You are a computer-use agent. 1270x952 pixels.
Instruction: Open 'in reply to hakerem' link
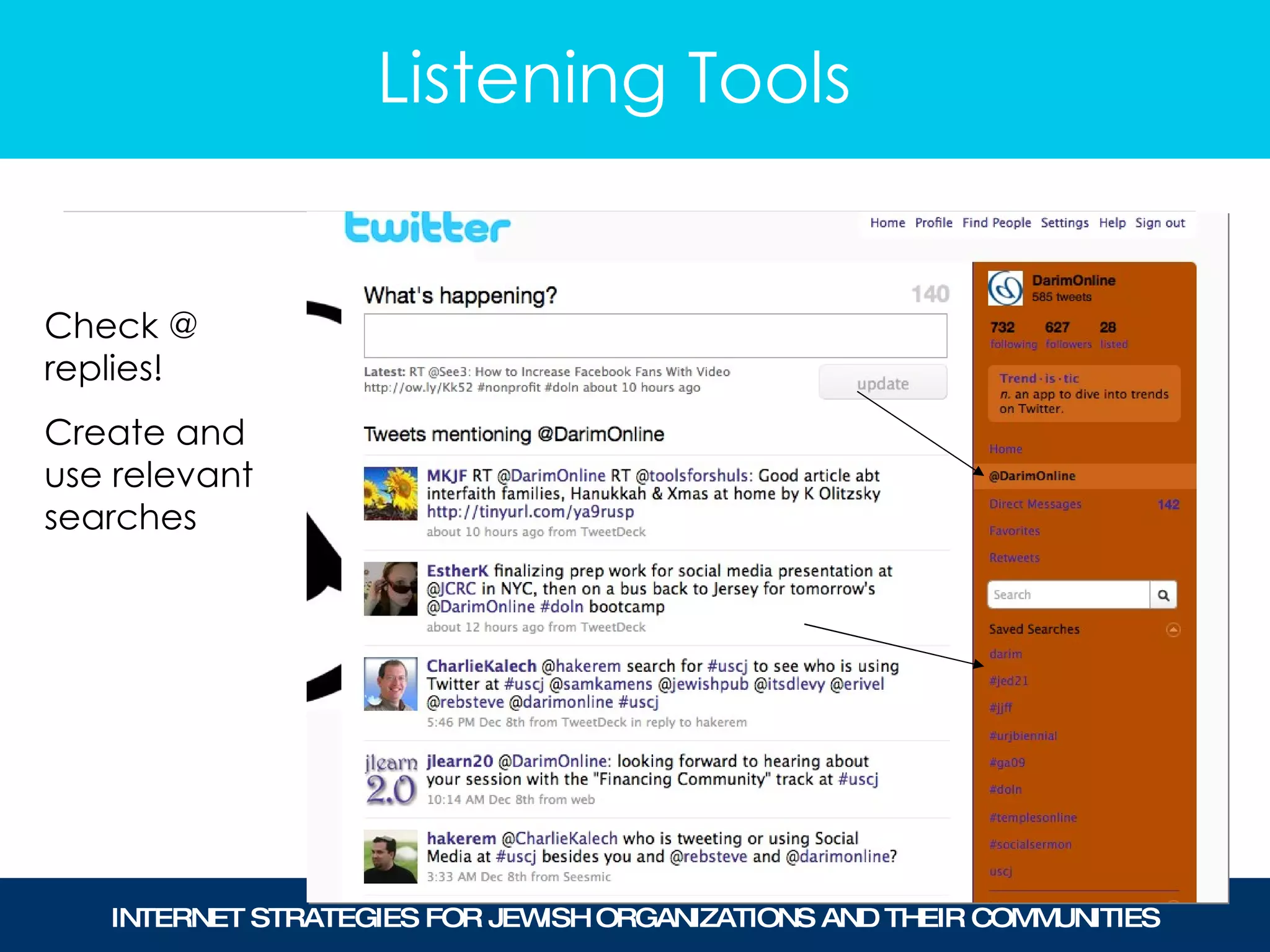[689, 722]
